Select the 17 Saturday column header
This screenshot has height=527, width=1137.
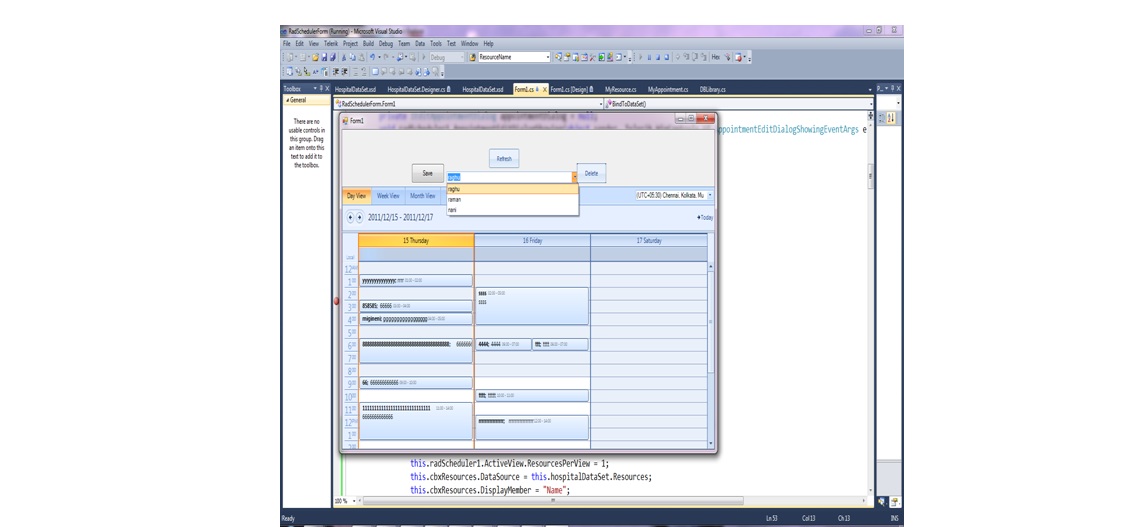(x=649, y=240)
